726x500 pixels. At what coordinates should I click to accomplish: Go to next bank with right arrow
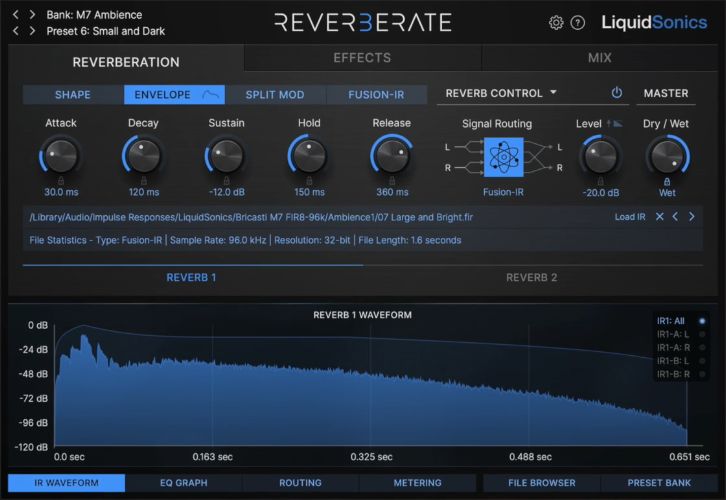(x=32, y=14)
